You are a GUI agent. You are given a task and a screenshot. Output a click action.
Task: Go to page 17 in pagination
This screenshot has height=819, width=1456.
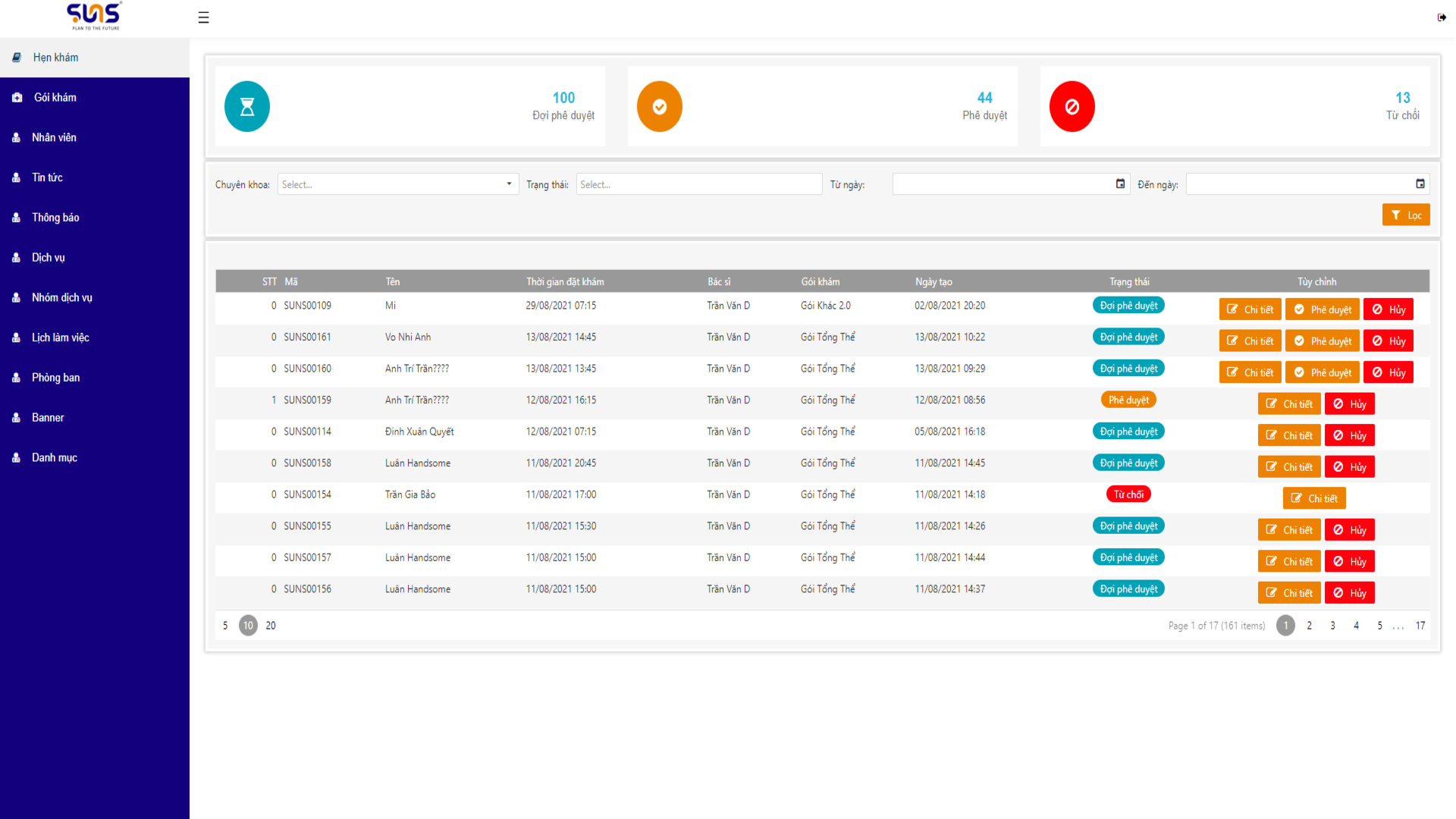click(x=1420, y=626)
